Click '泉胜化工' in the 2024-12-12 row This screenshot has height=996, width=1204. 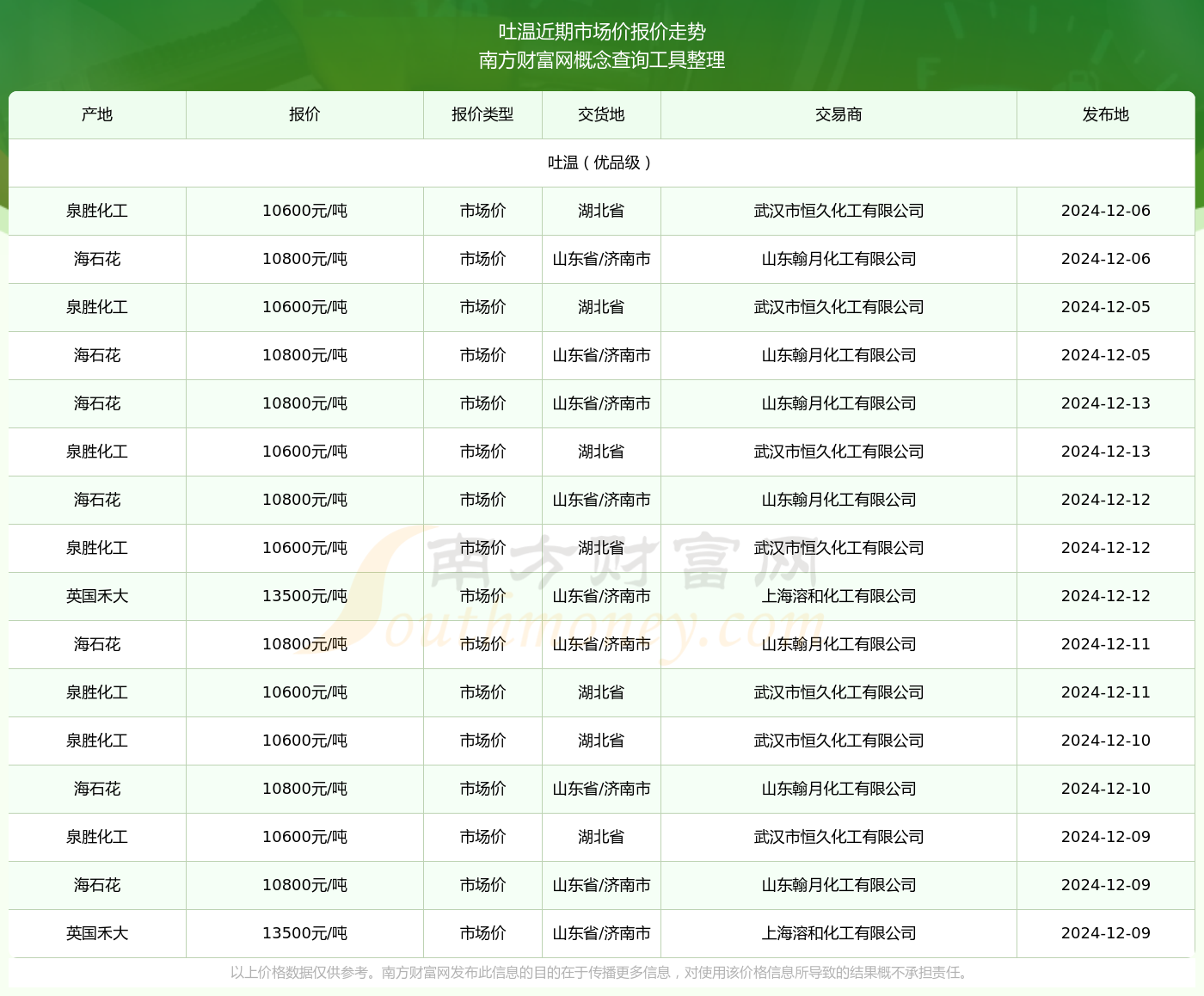(97, 548)
